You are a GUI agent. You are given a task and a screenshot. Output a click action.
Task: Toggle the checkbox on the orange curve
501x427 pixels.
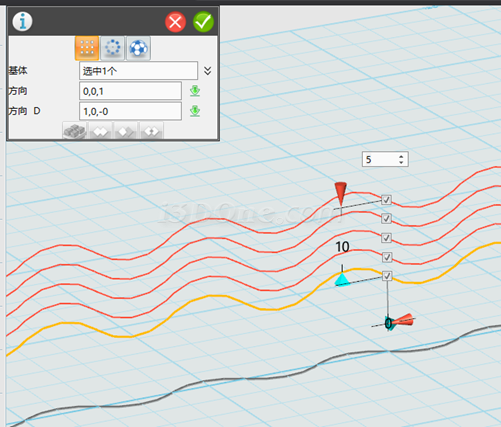[387, 276]
